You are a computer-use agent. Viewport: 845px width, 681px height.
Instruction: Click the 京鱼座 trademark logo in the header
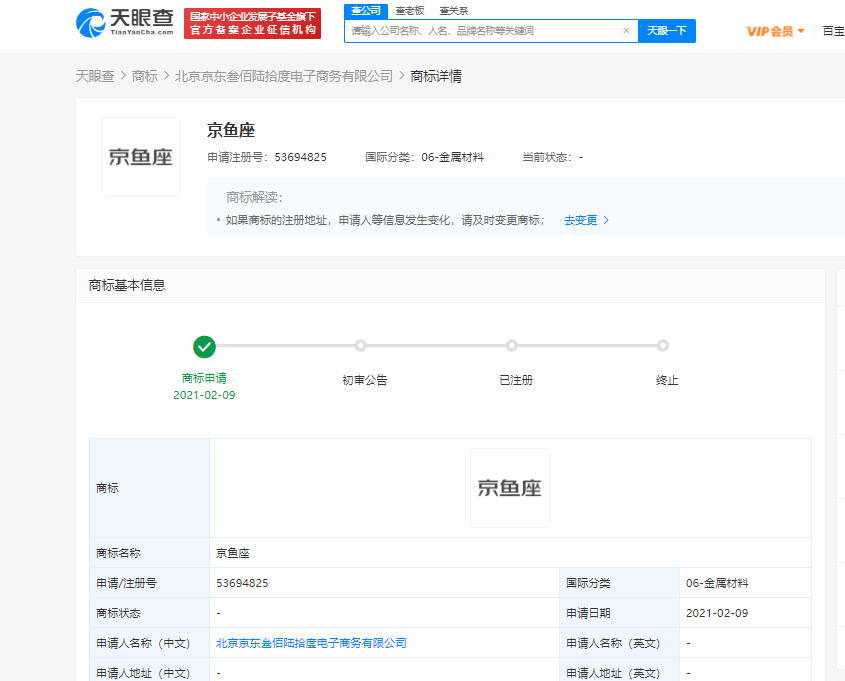click(140, 156)
